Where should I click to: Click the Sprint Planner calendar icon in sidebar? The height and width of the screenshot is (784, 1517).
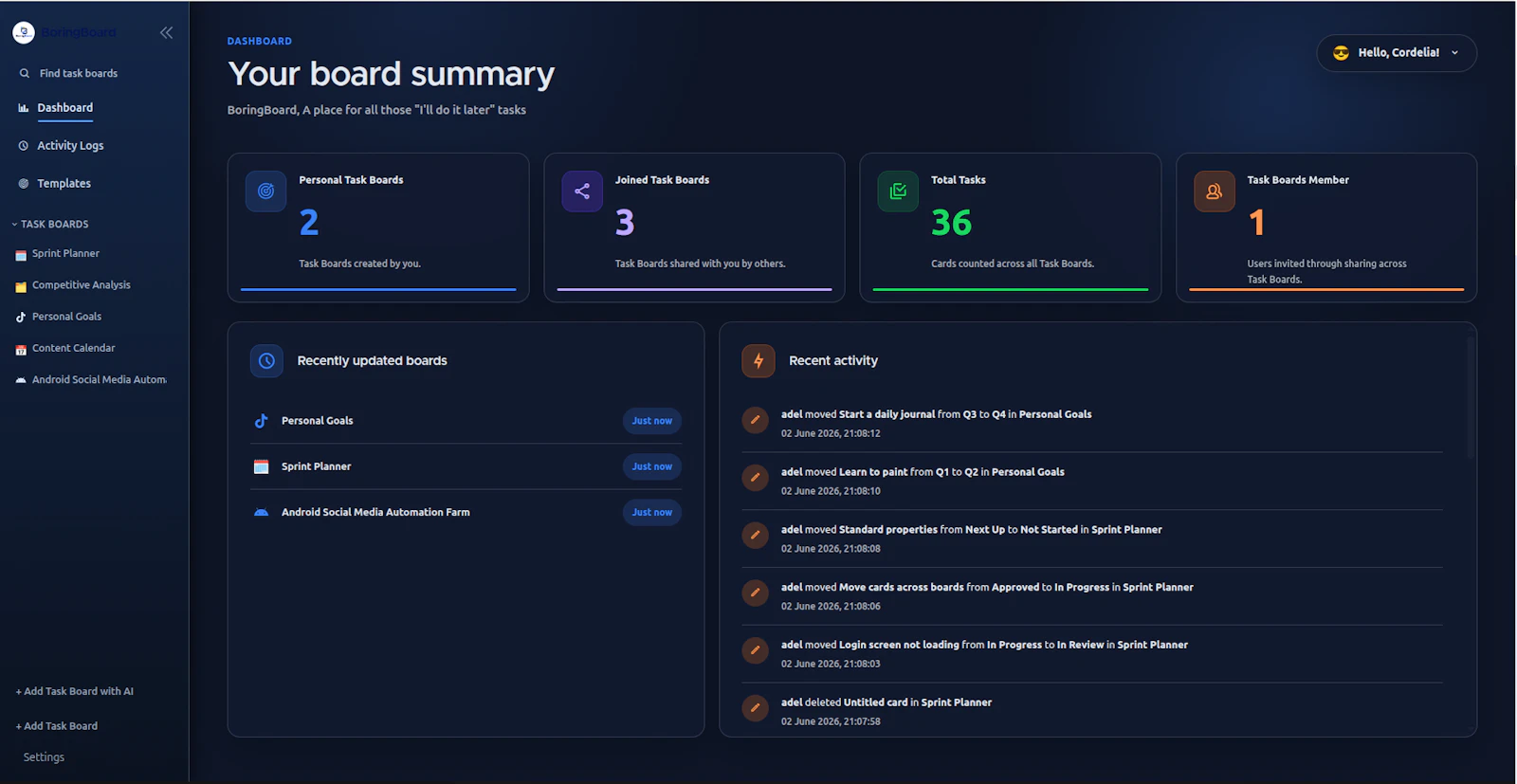coord(21,254)
